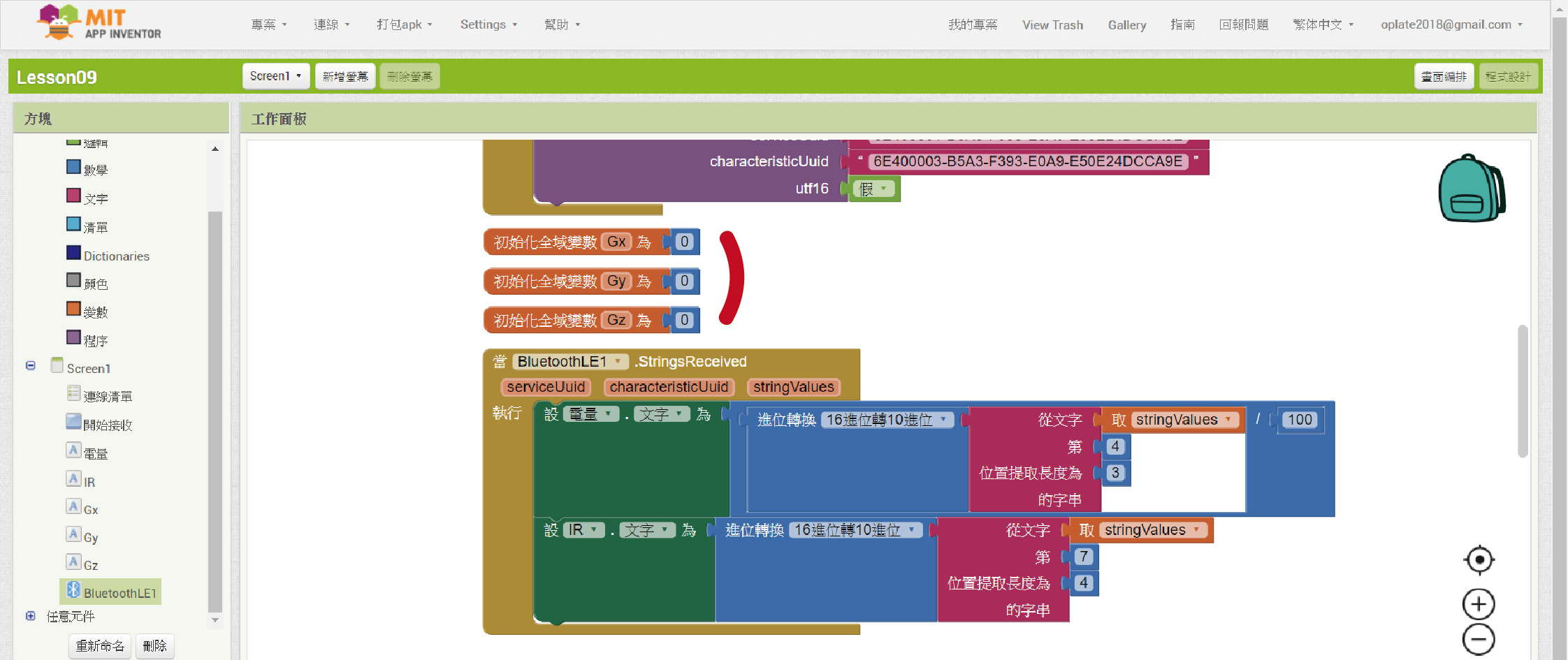Open the Screen1 screen selector dropdown
This screenshot has width=1568, height=660.
(275, 76)
